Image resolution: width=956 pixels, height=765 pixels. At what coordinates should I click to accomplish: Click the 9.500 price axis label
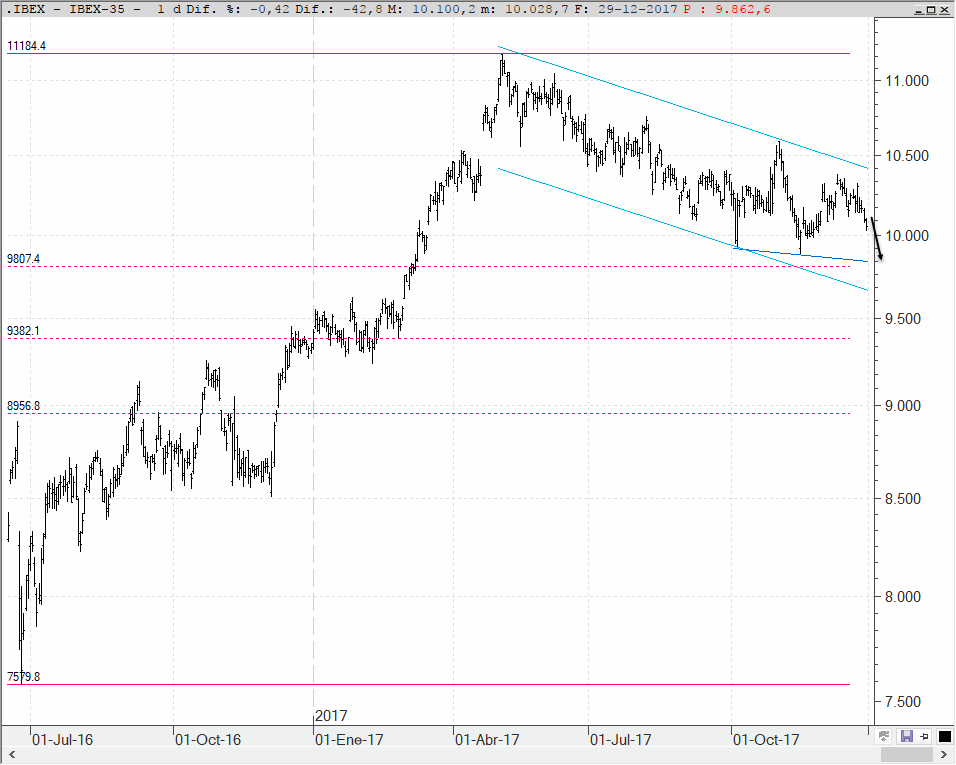(903, 319)
